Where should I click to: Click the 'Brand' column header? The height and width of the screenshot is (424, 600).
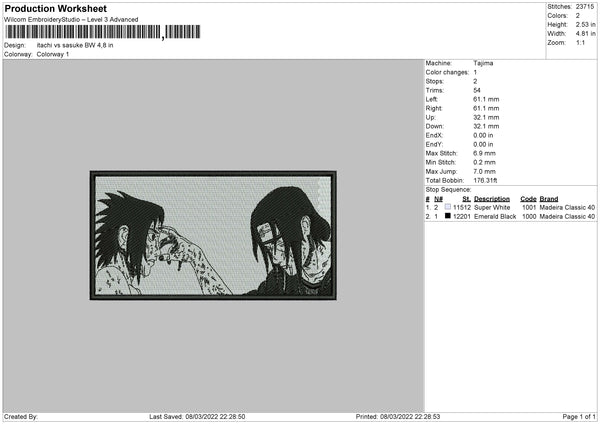point(549,199)
